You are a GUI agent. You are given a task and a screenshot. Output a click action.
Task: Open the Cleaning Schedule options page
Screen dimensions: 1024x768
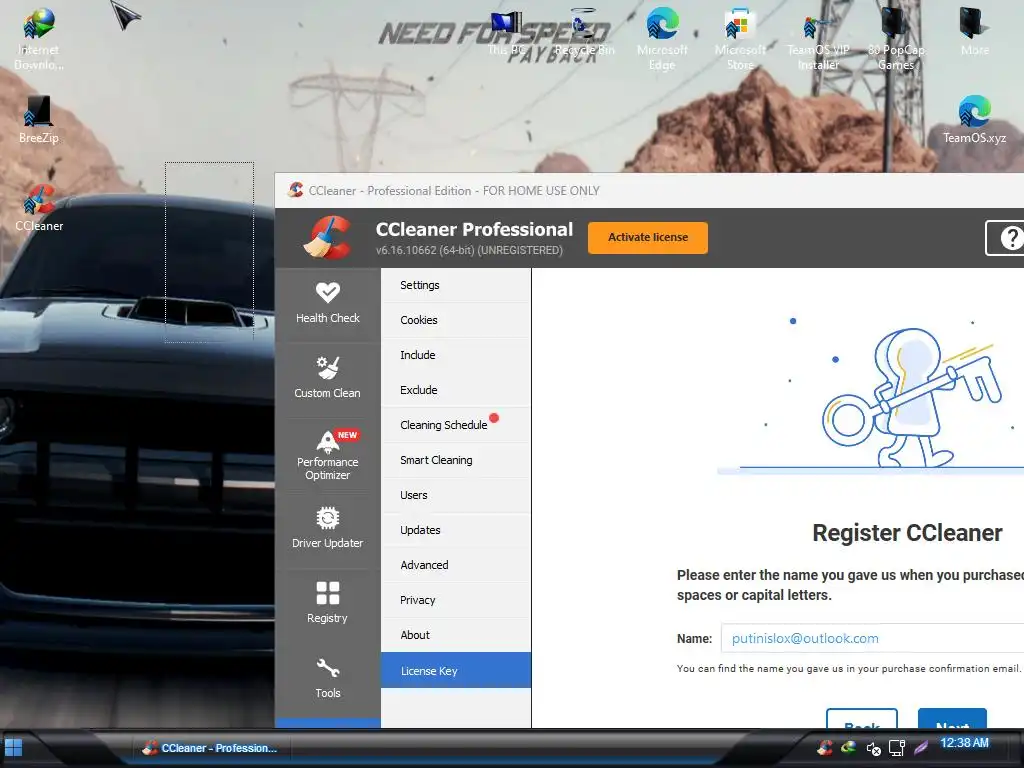[x=456, y=425]
